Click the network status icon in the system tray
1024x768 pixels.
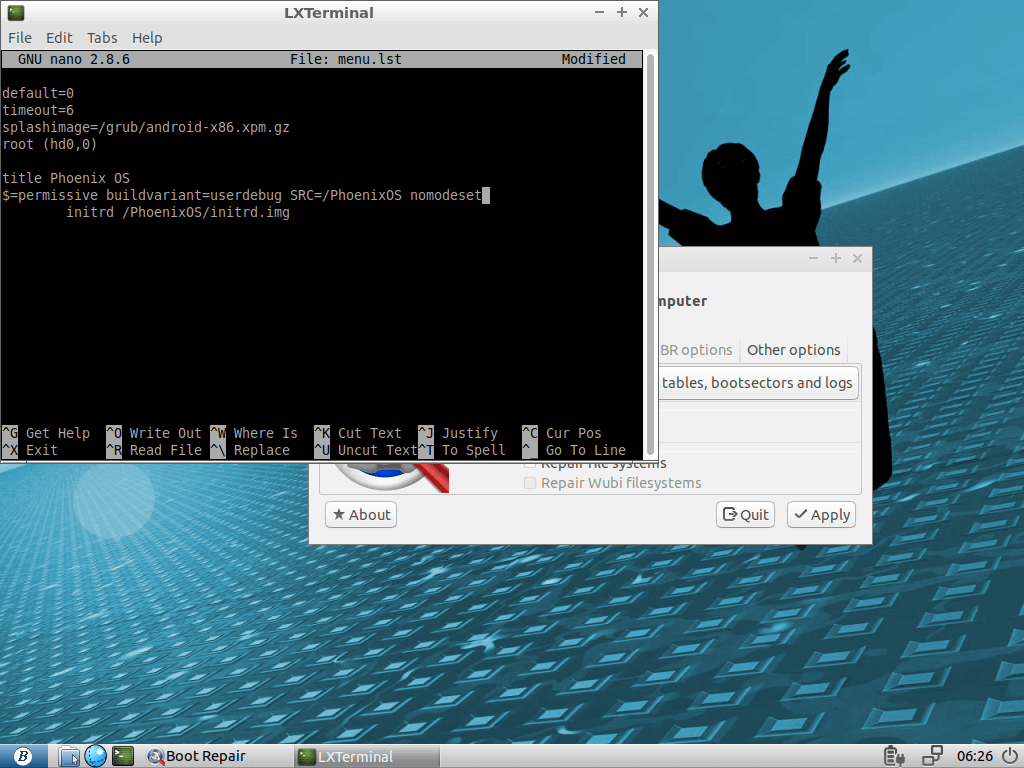(893, 756)
